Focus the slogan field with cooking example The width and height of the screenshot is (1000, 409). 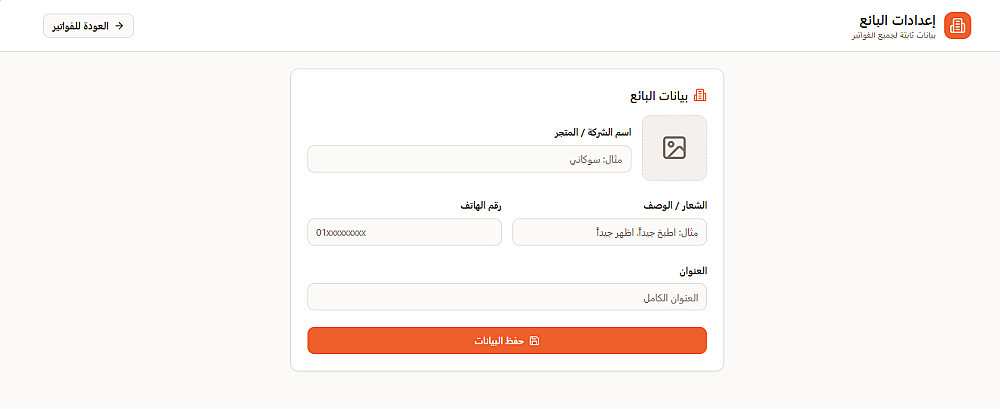tap(609, 232)
